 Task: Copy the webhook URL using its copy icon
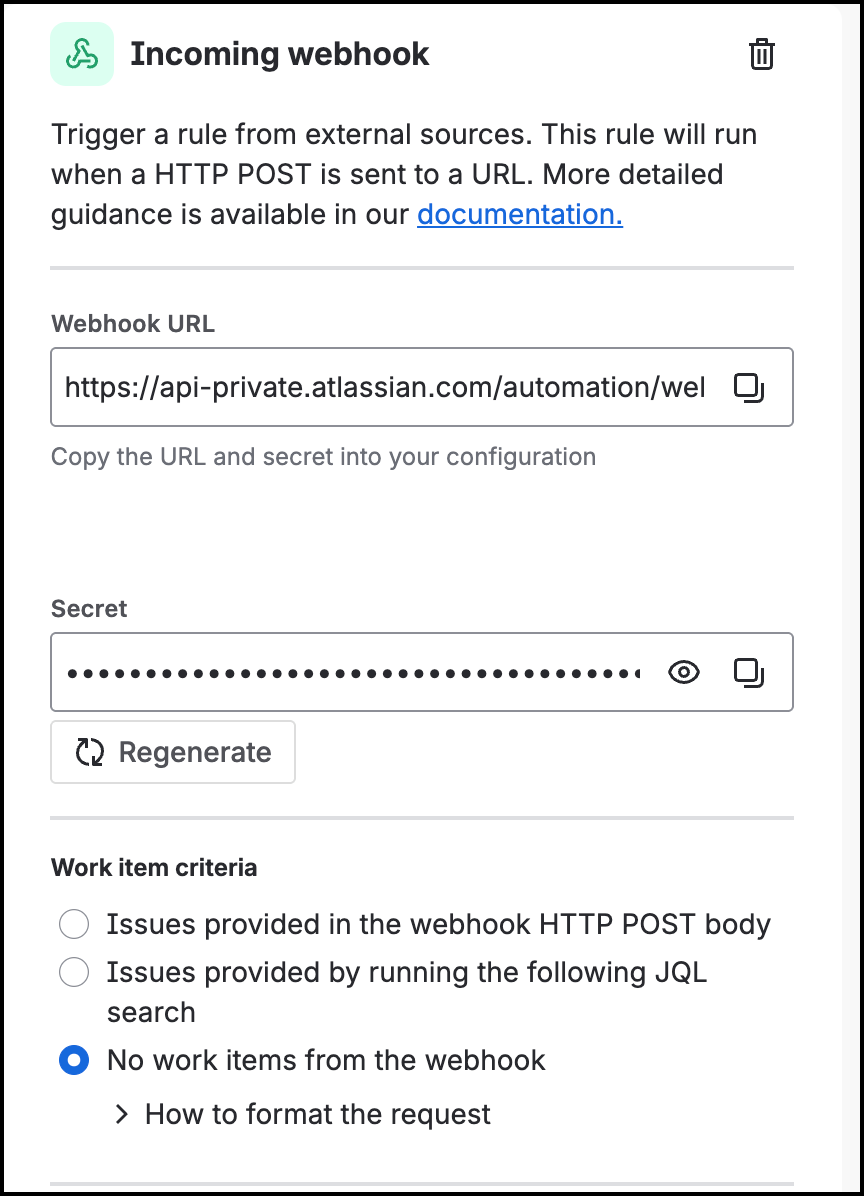point(751,387)
